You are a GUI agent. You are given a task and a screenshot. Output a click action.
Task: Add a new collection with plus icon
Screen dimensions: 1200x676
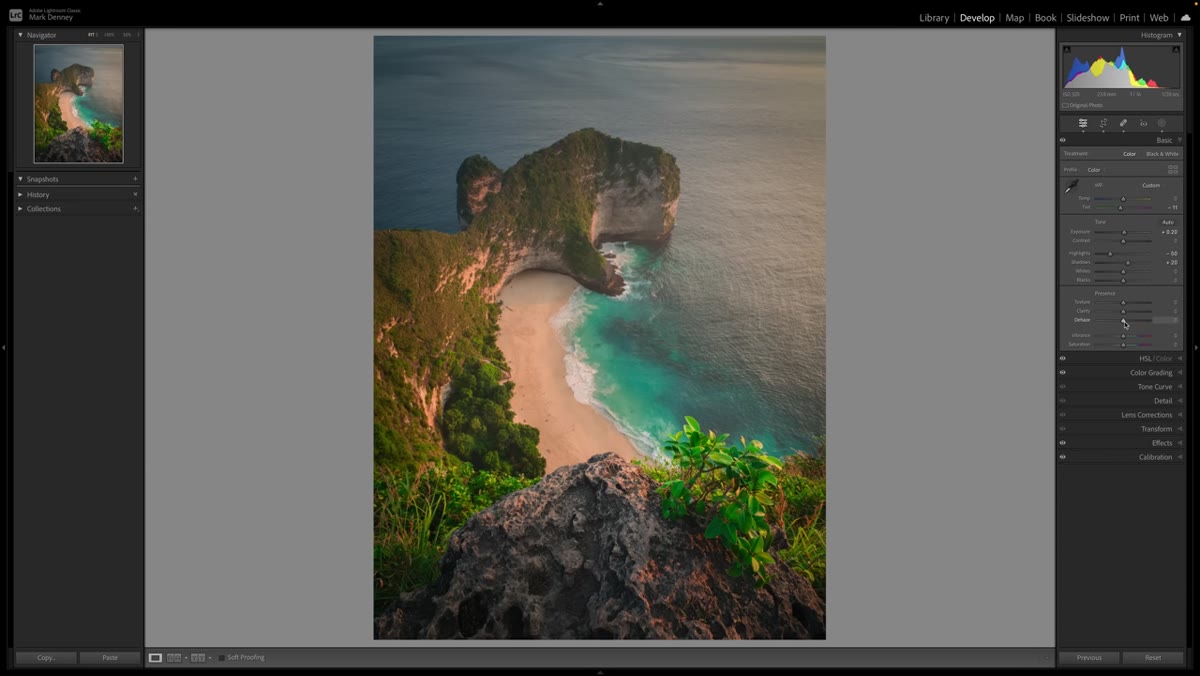tap(135, 208)
